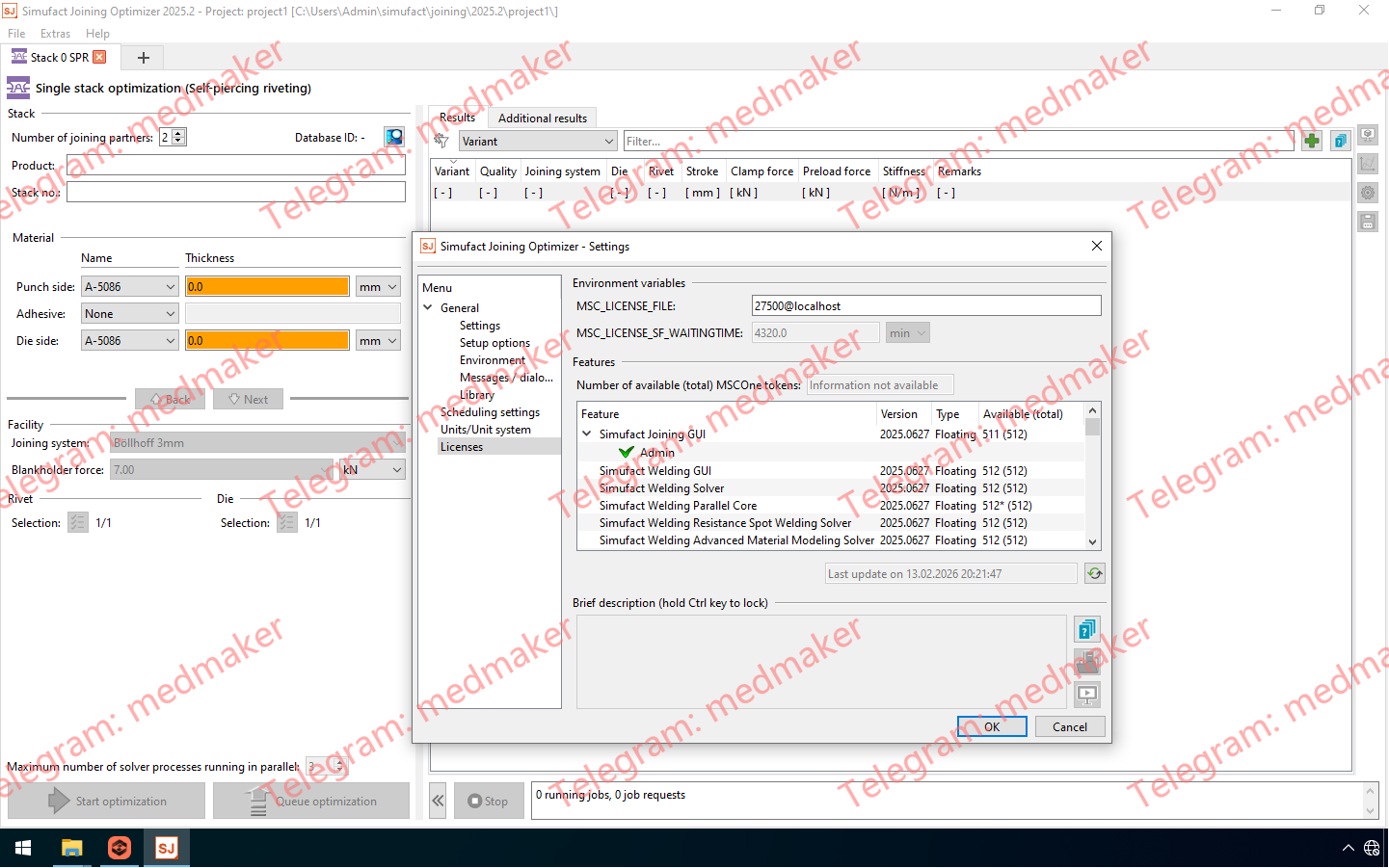Open the Extras menu

click(x=55, y=33)
